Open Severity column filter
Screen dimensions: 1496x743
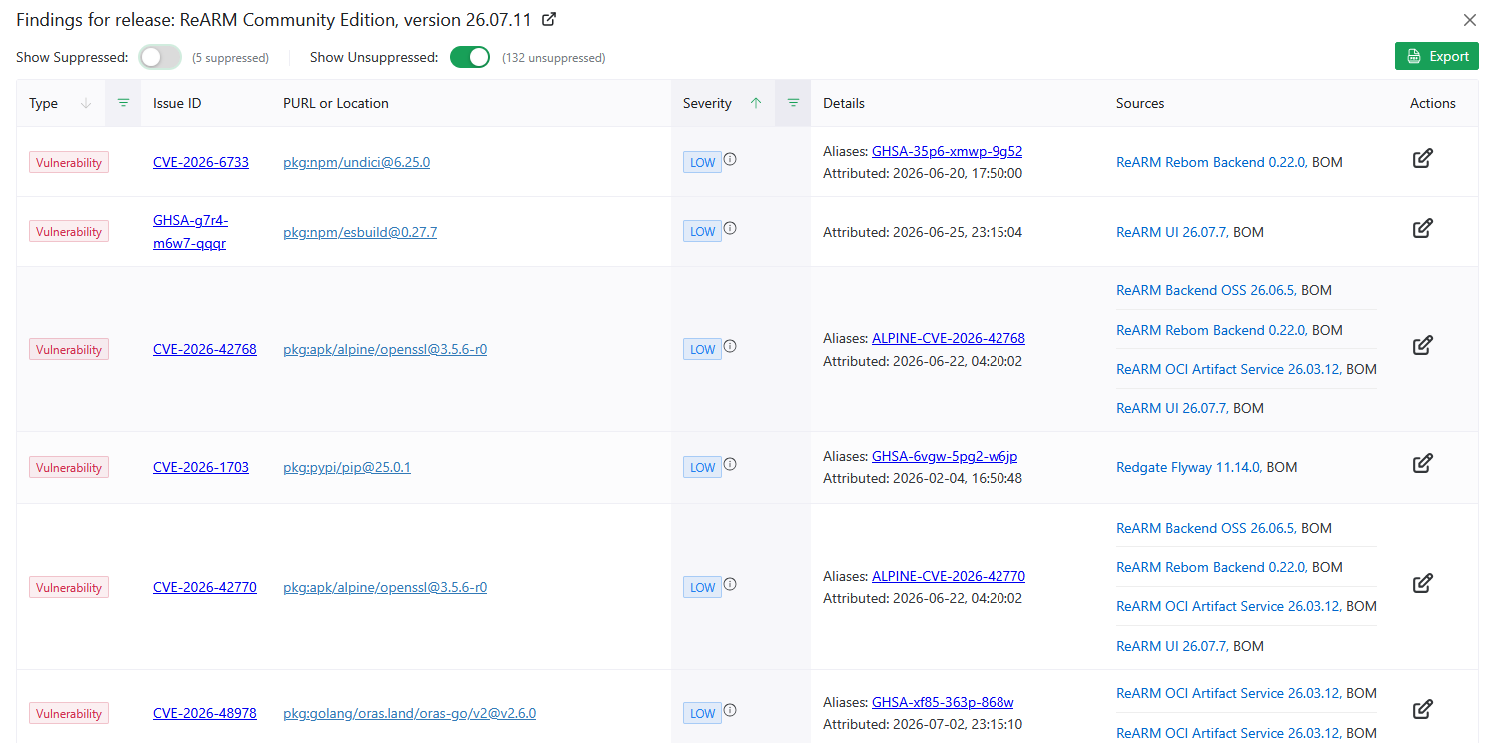point(793,103)
